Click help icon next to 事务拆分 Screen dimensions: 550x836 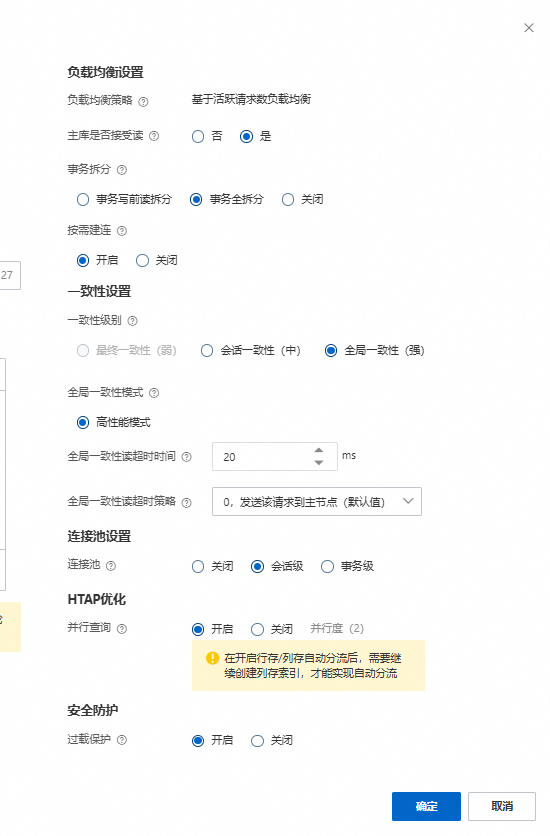[122, 170]
